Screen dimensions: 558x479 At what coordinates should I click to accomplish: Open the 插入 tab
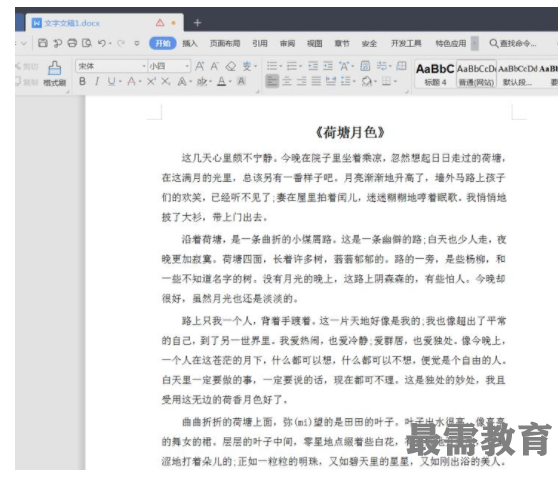pyautogui.click(x=190, y=43)
